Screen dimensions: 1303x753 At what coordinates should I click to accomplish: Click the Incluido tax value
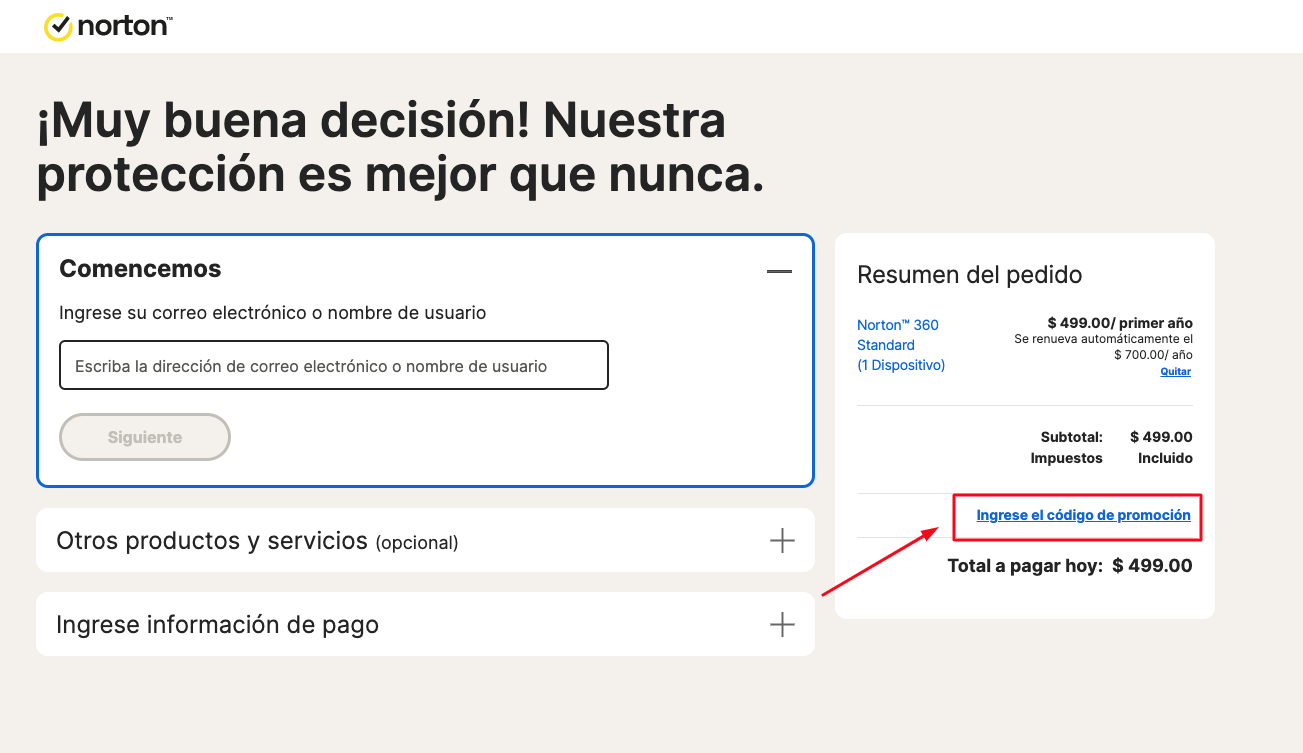pos(1165,458)
